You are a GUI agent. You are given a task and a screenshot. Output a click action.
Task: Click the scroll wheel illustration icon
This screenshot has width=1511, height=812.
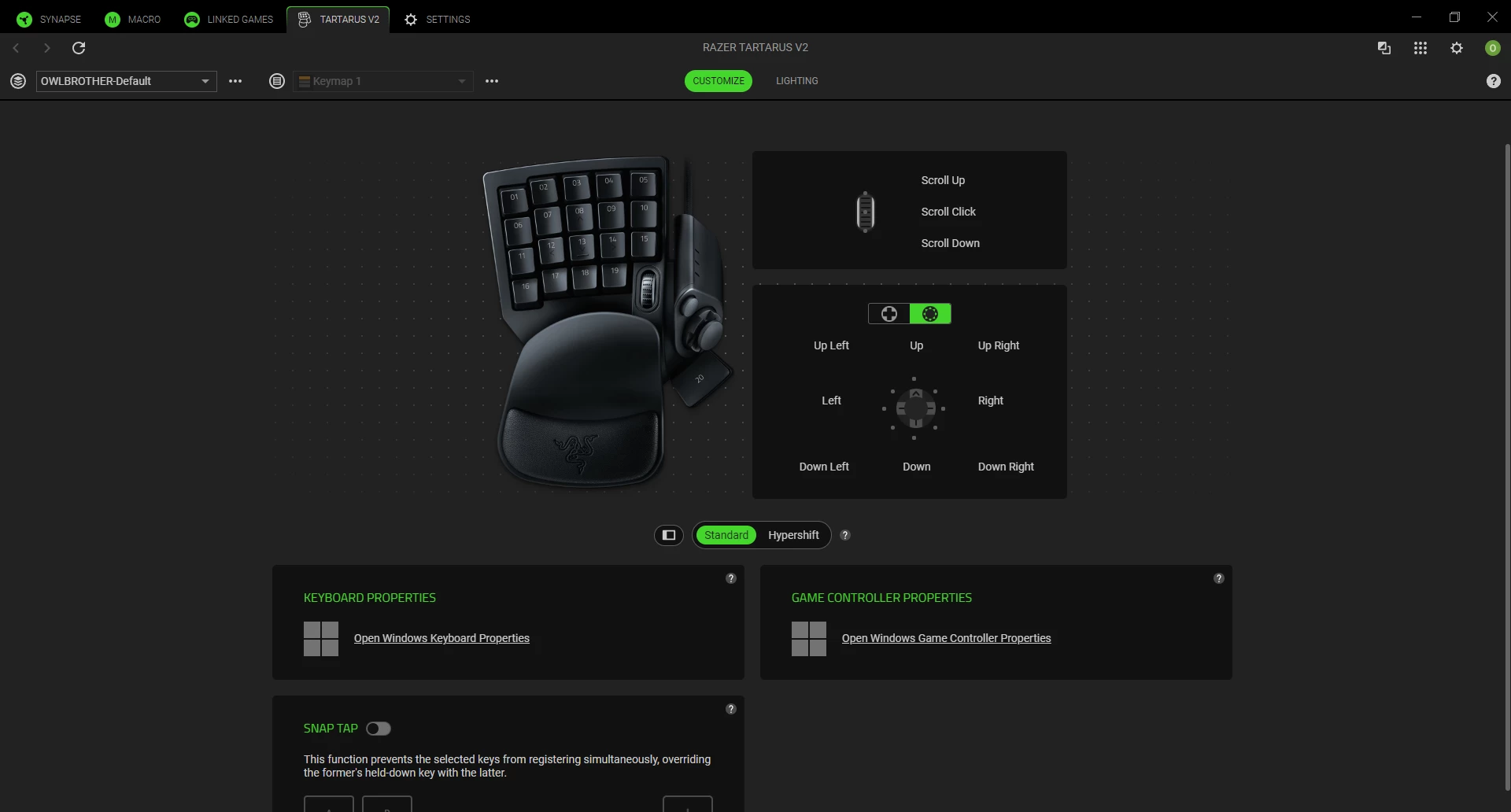tap(866, 212)
